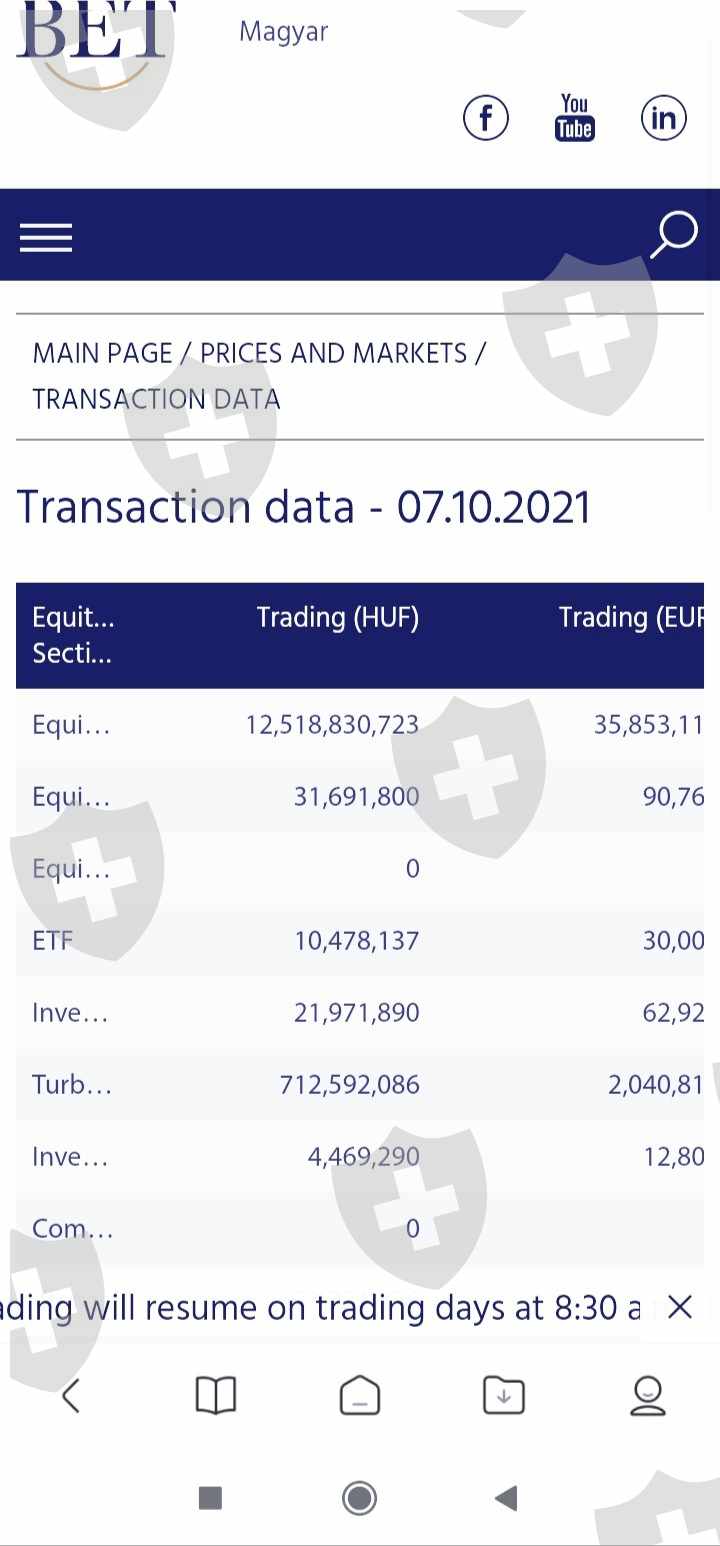Tap the browser back arrow icon

point(71,1395)
